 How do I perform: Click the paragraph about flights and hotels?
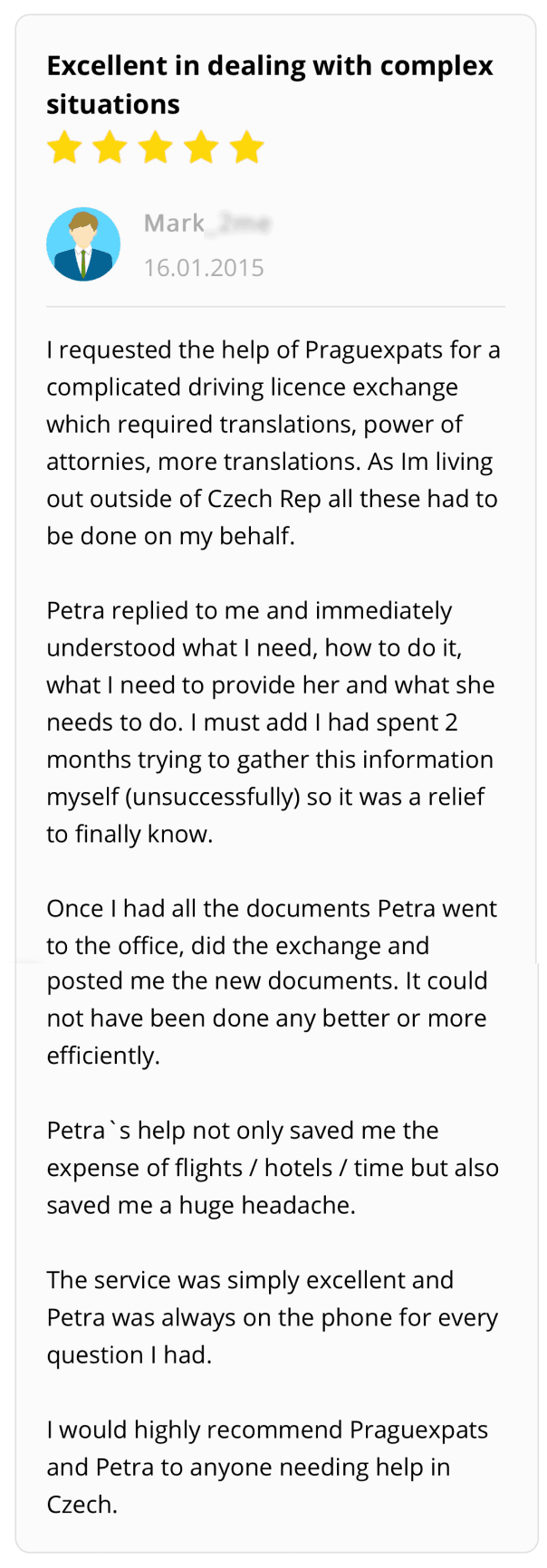tap(273, 1168)
